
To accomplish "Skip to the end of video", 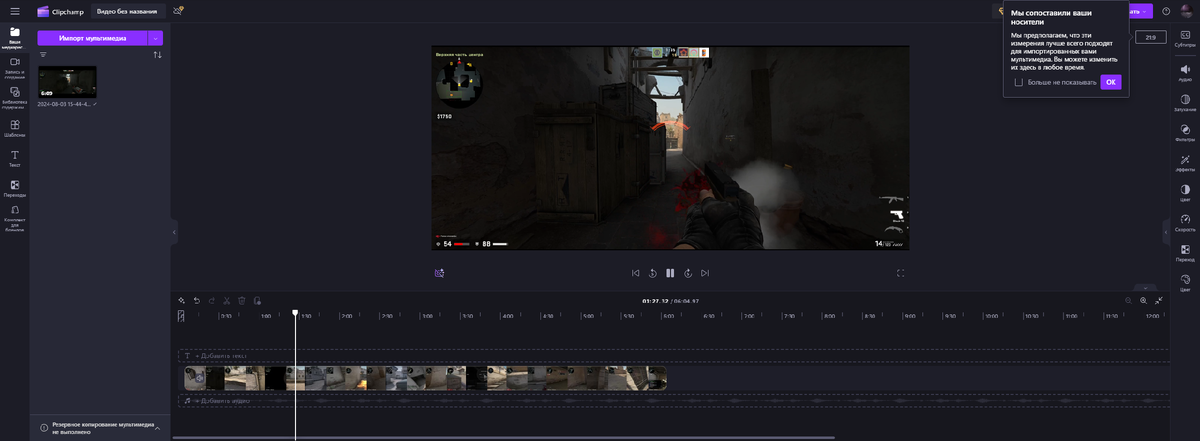I will click(x=705, y=272).
